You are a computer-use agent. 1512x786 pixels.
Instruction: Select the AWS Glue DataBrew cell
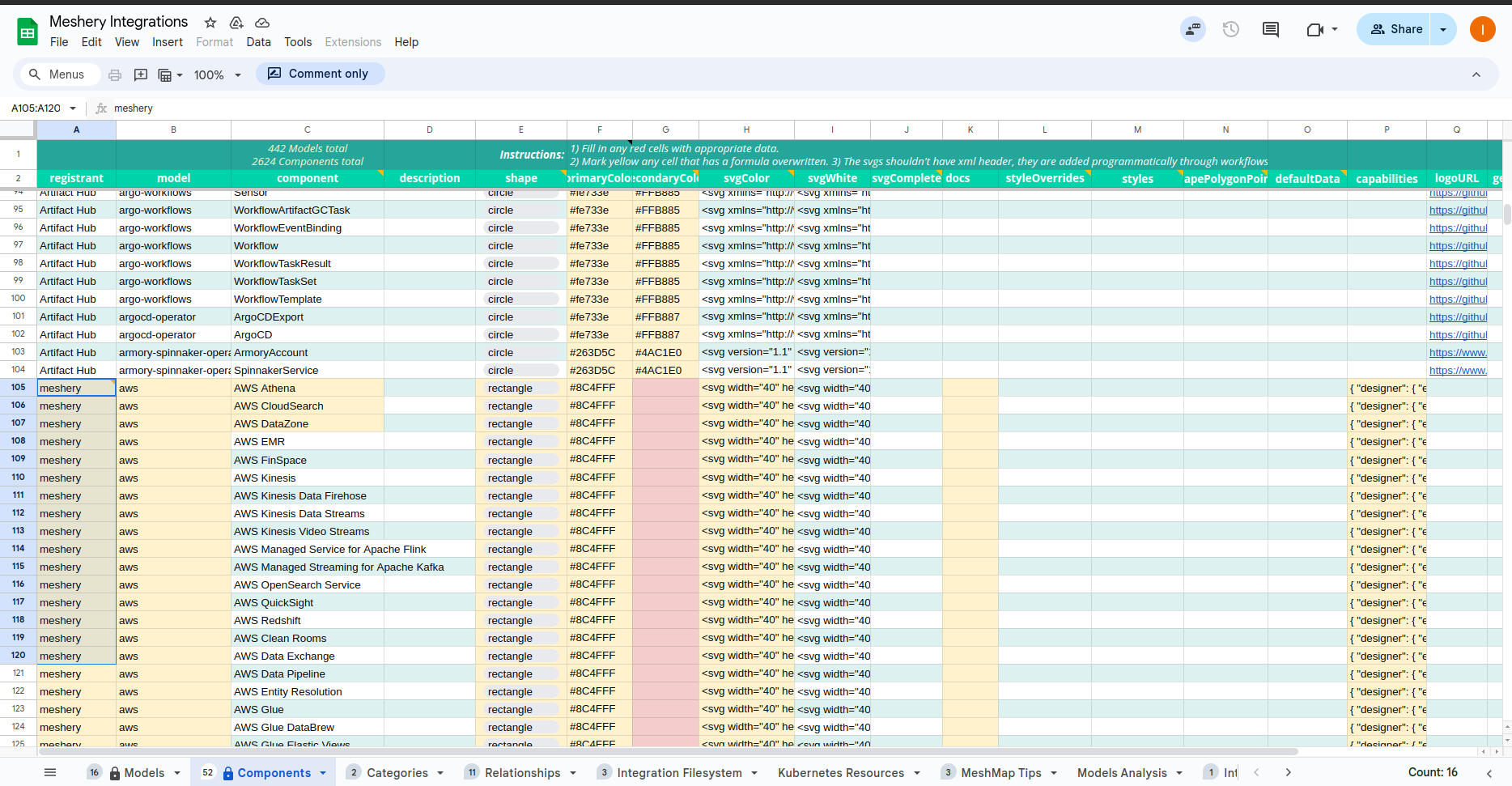pyautogui.click(x=308, y=728)
